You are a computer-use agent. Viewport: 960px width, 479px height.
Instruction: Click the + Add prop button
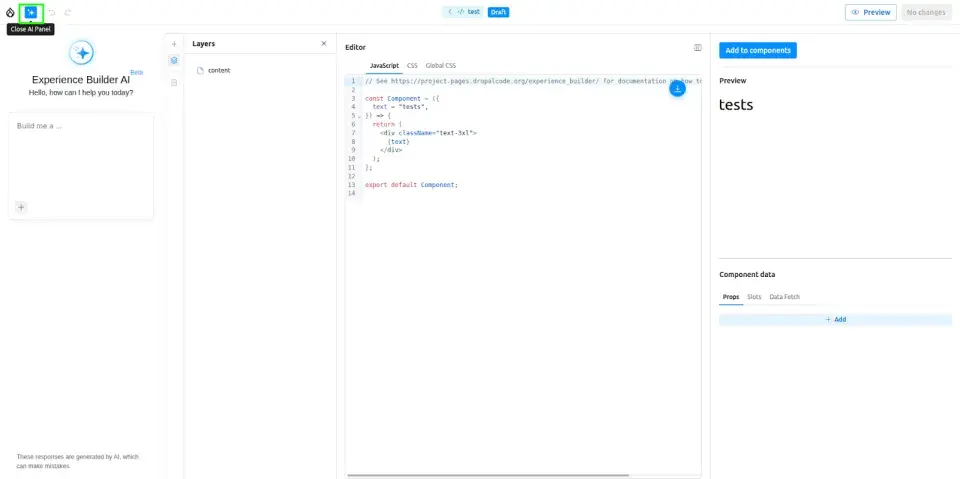[x=835, y=320]
